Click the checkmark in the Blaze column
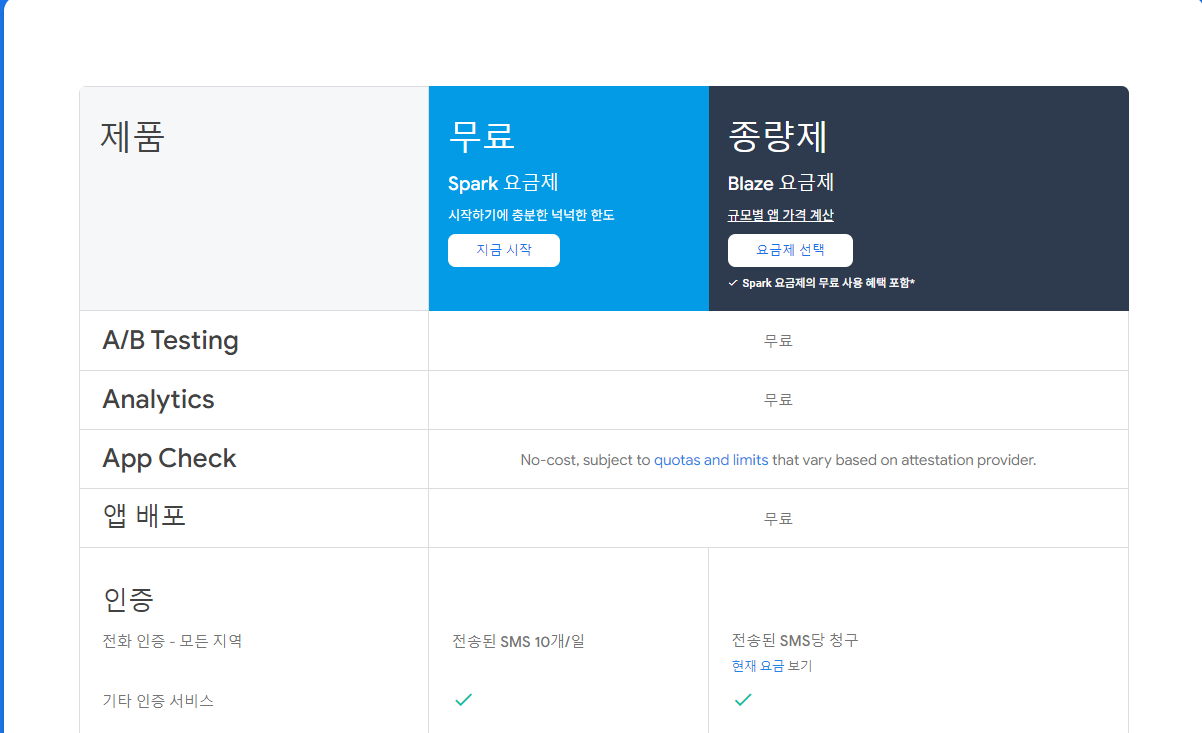This screenshot has height=733, width=1202. click(x=743, y=700)
